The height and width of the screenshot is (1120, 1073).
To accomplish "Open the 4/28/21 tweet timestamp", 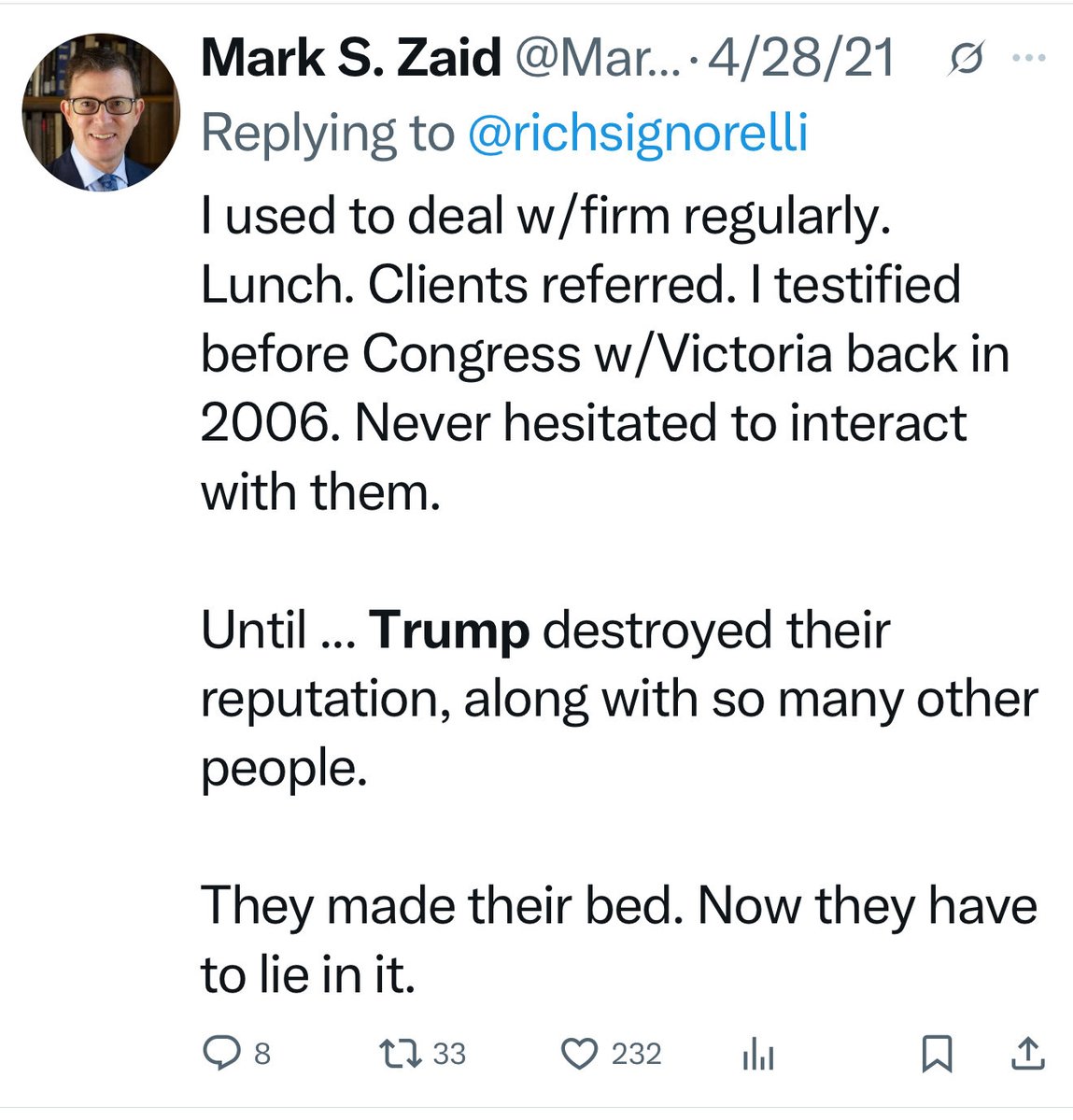I will (x=802, y=59).
